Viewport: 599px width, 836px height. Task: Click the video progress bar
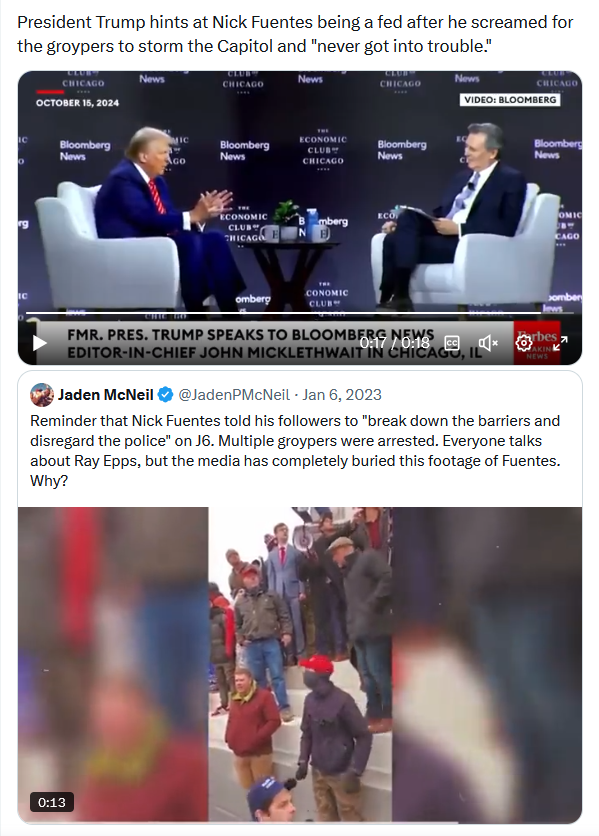click(299, 312)
